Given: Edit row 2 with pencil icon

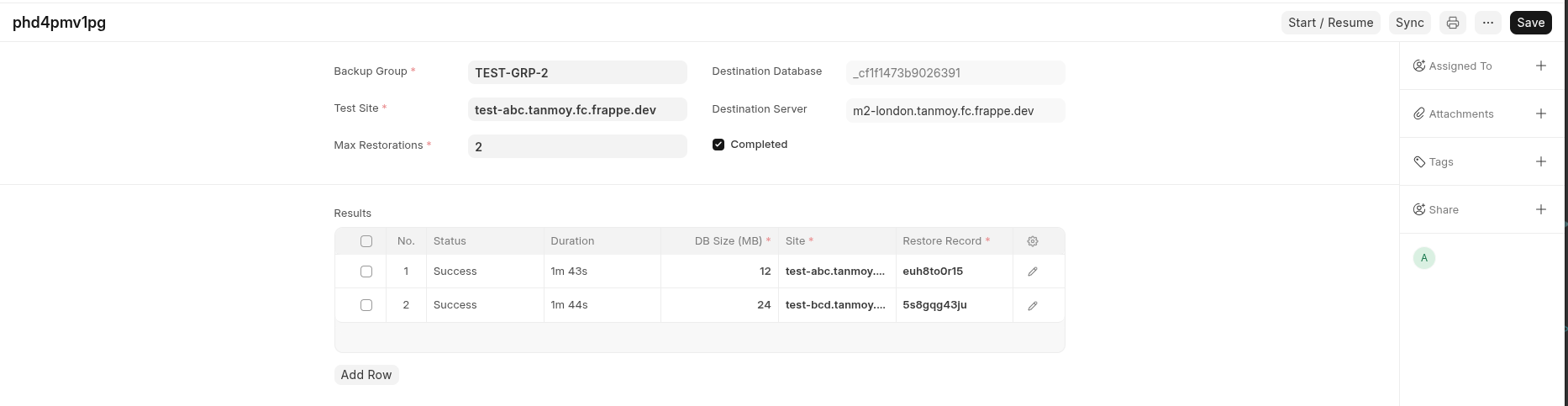Looking at the screenshot, I should [x=1032, y=305].
